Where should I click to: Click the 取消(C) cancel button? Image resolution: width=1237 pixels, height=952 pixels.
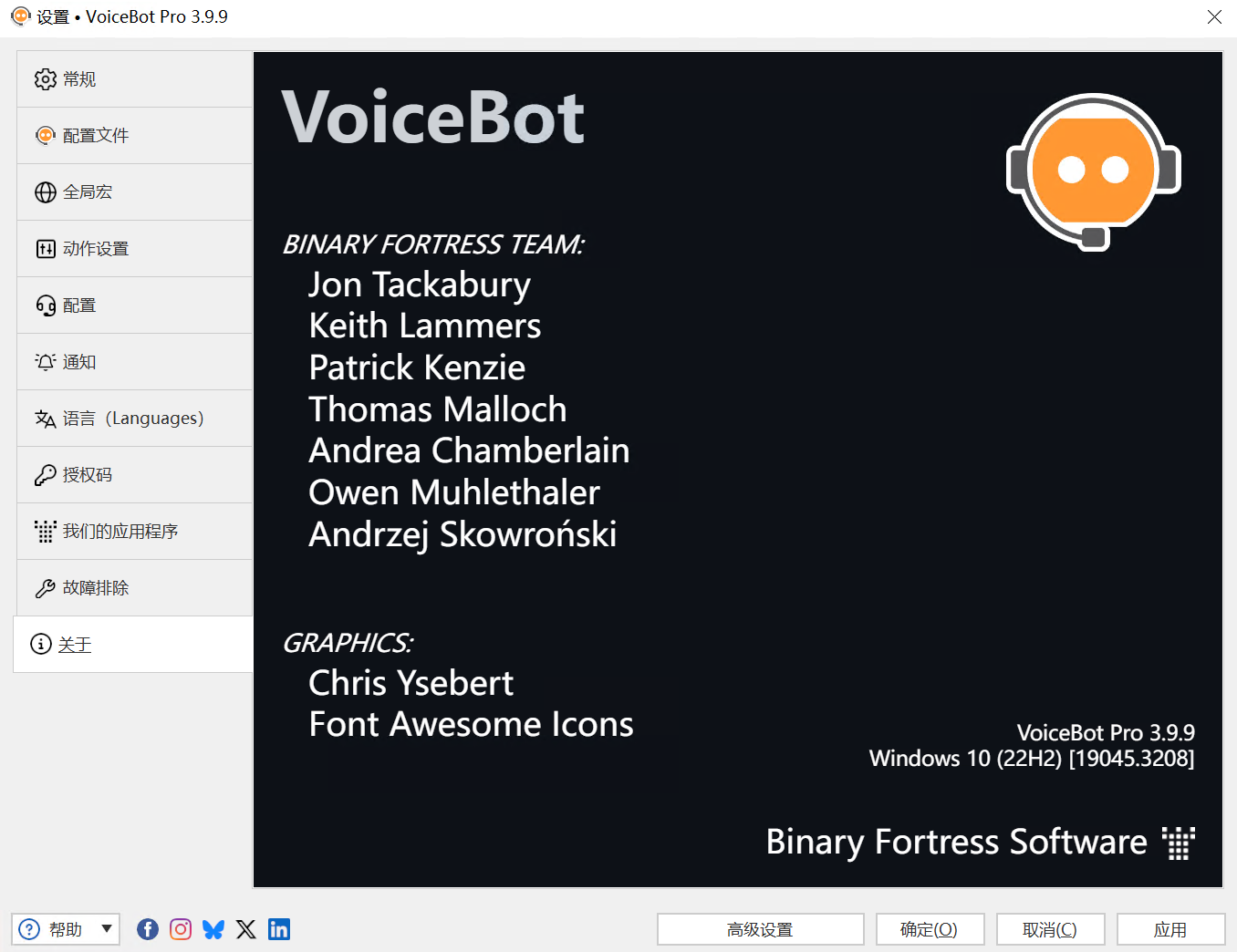(1050, 929)
